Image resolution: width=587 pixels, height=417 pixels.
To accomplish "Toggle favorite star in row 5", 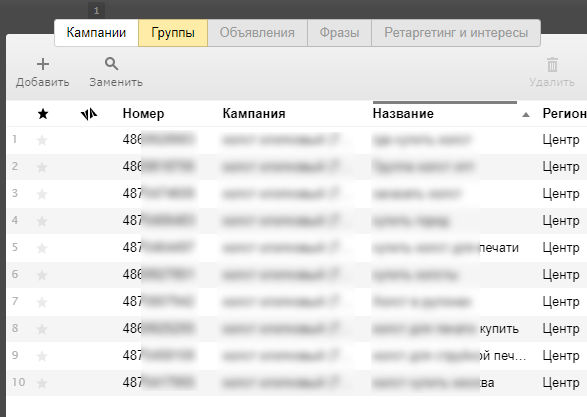I will (x=42, y=248).
